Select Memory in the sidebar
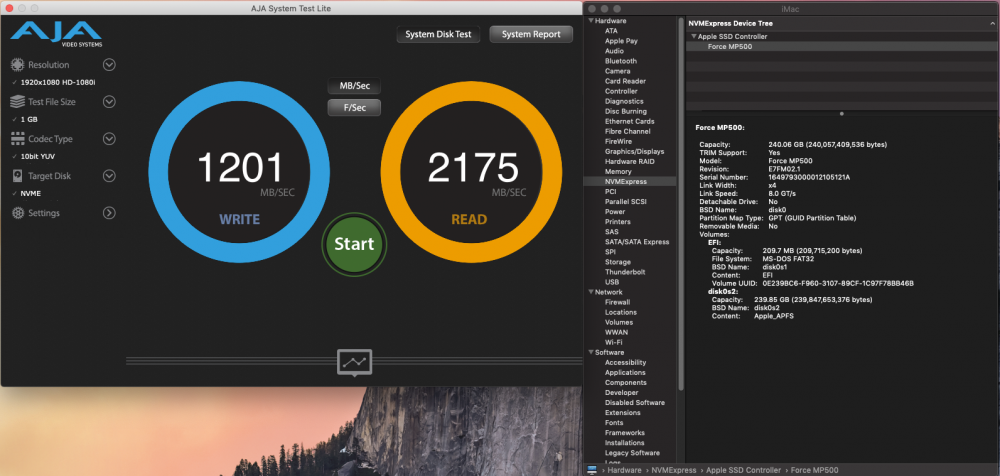 coord(618,172)
